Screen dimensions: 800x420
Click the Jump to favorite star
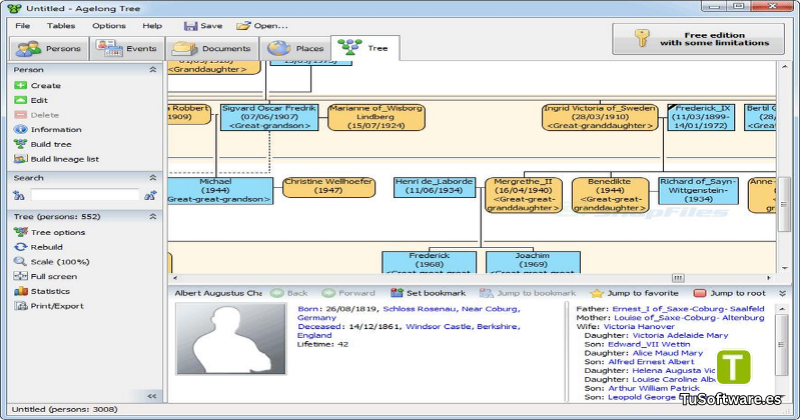point(596,293)
